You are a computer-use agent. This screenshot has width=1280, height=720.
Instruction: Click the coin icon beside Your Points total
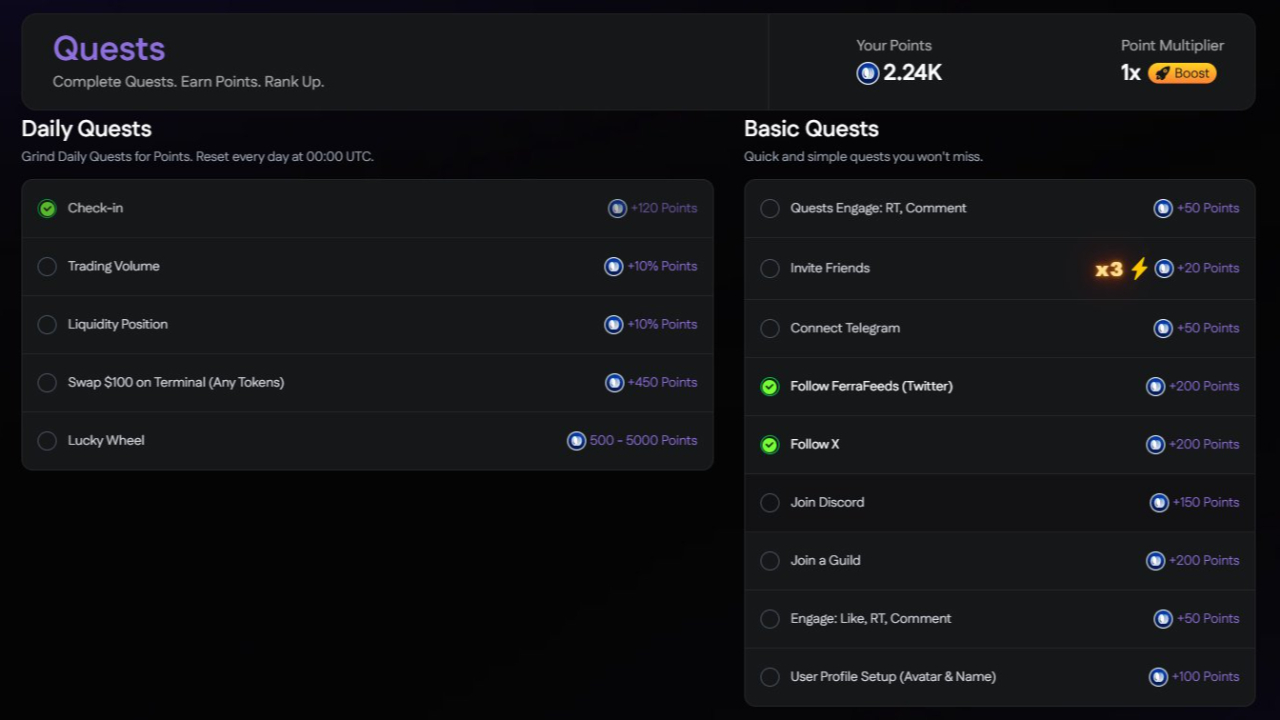click(868, 73)
